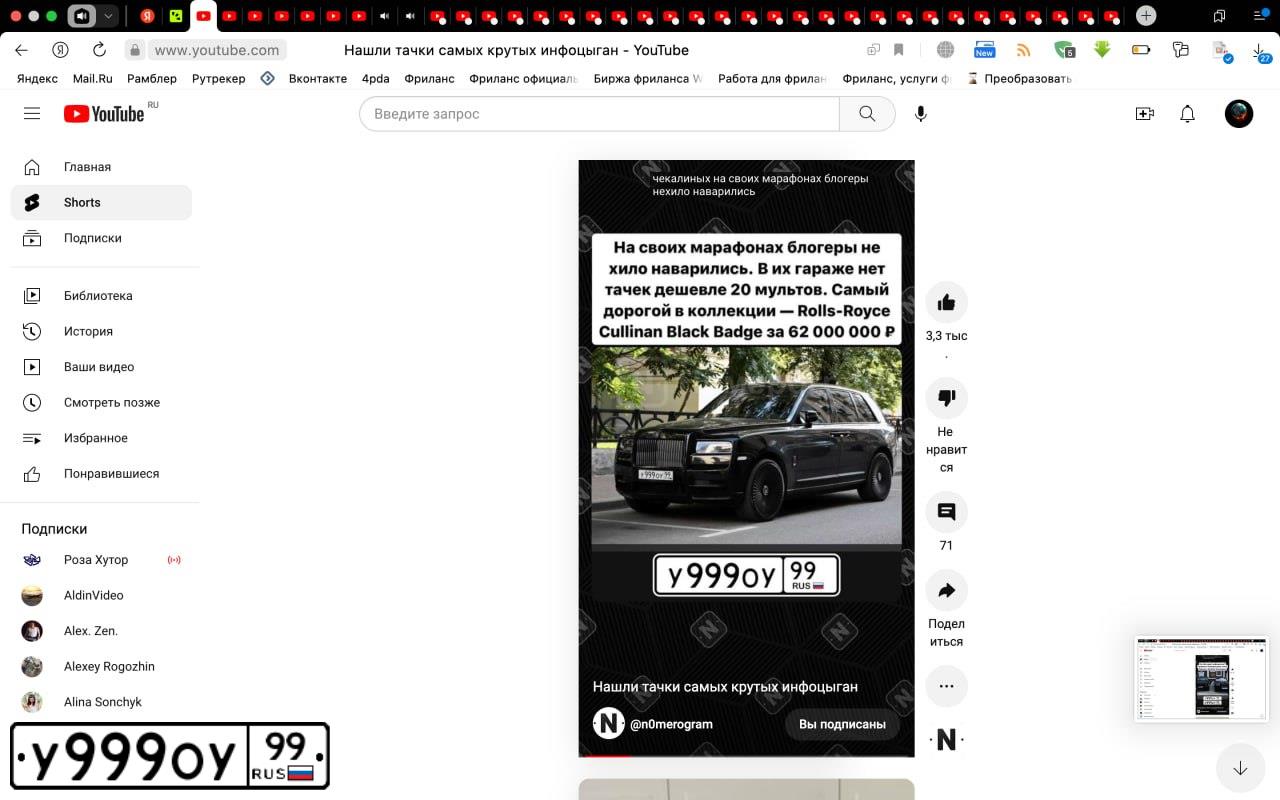Switch to the green pinned tab

(176, 16)
